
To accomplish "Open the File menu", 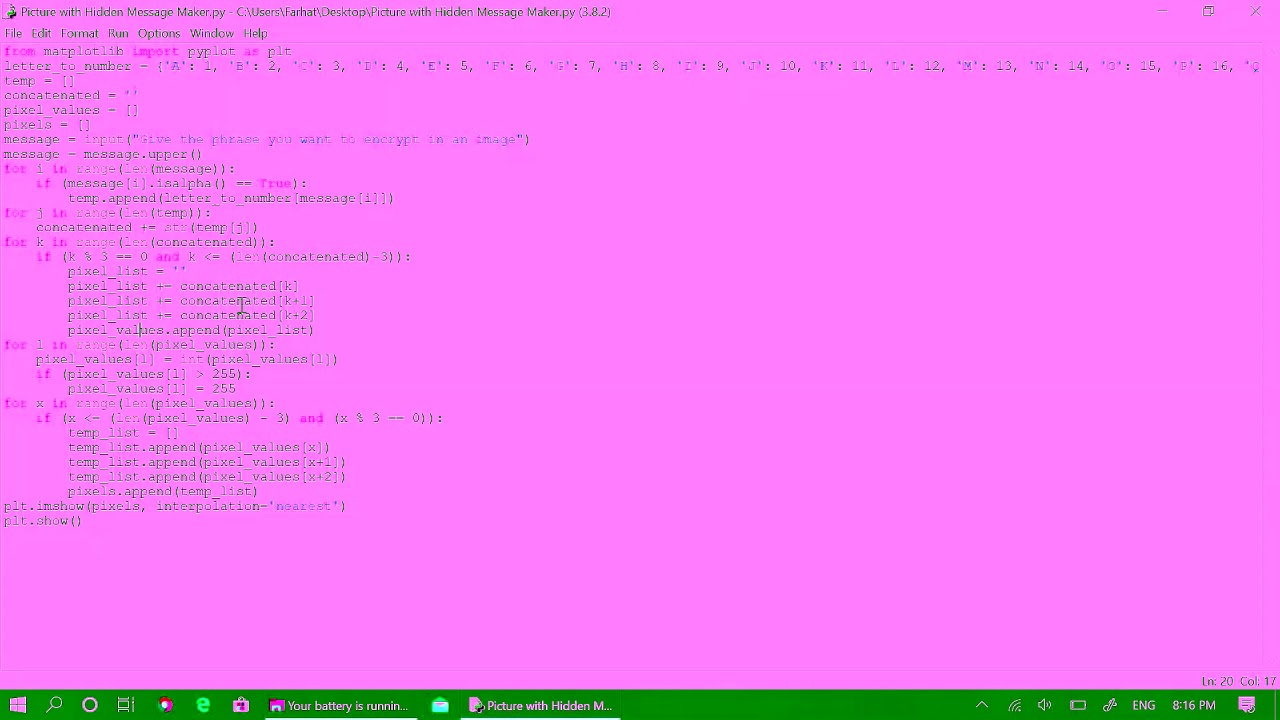I will [x=13, y=33].
